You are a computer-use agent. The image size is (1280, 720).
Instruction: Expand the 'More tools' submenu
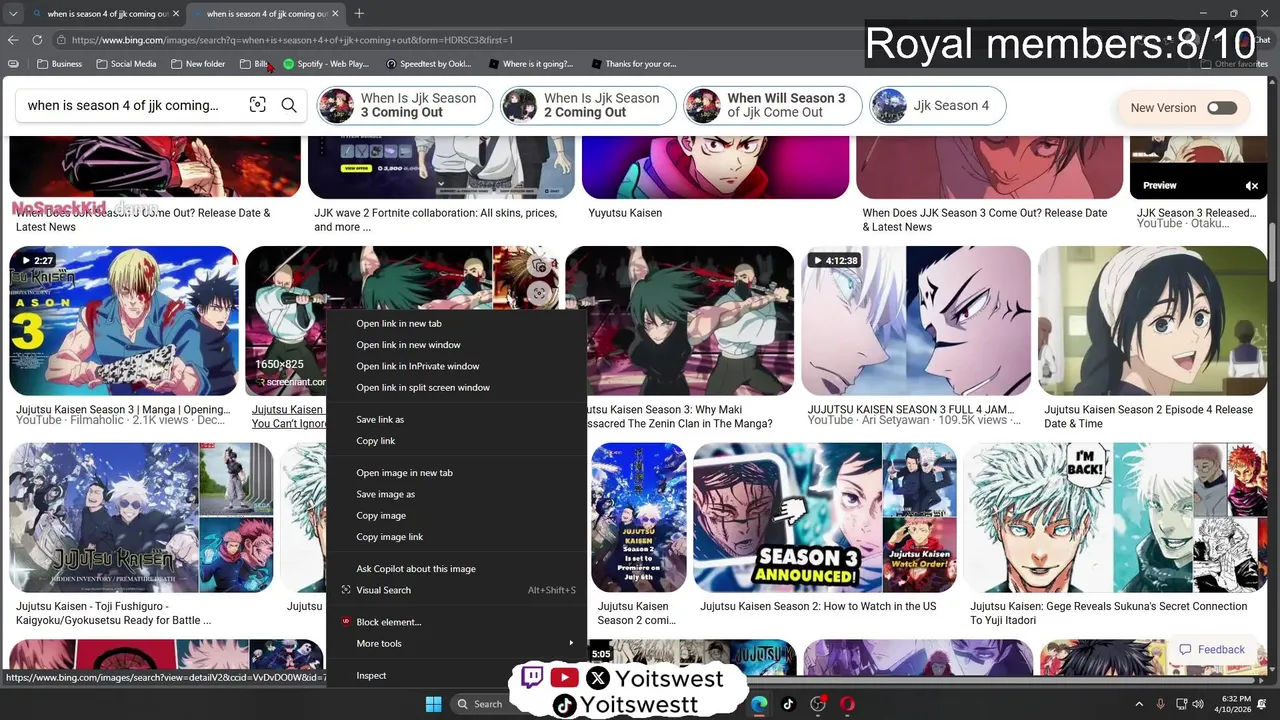(457, 643)
